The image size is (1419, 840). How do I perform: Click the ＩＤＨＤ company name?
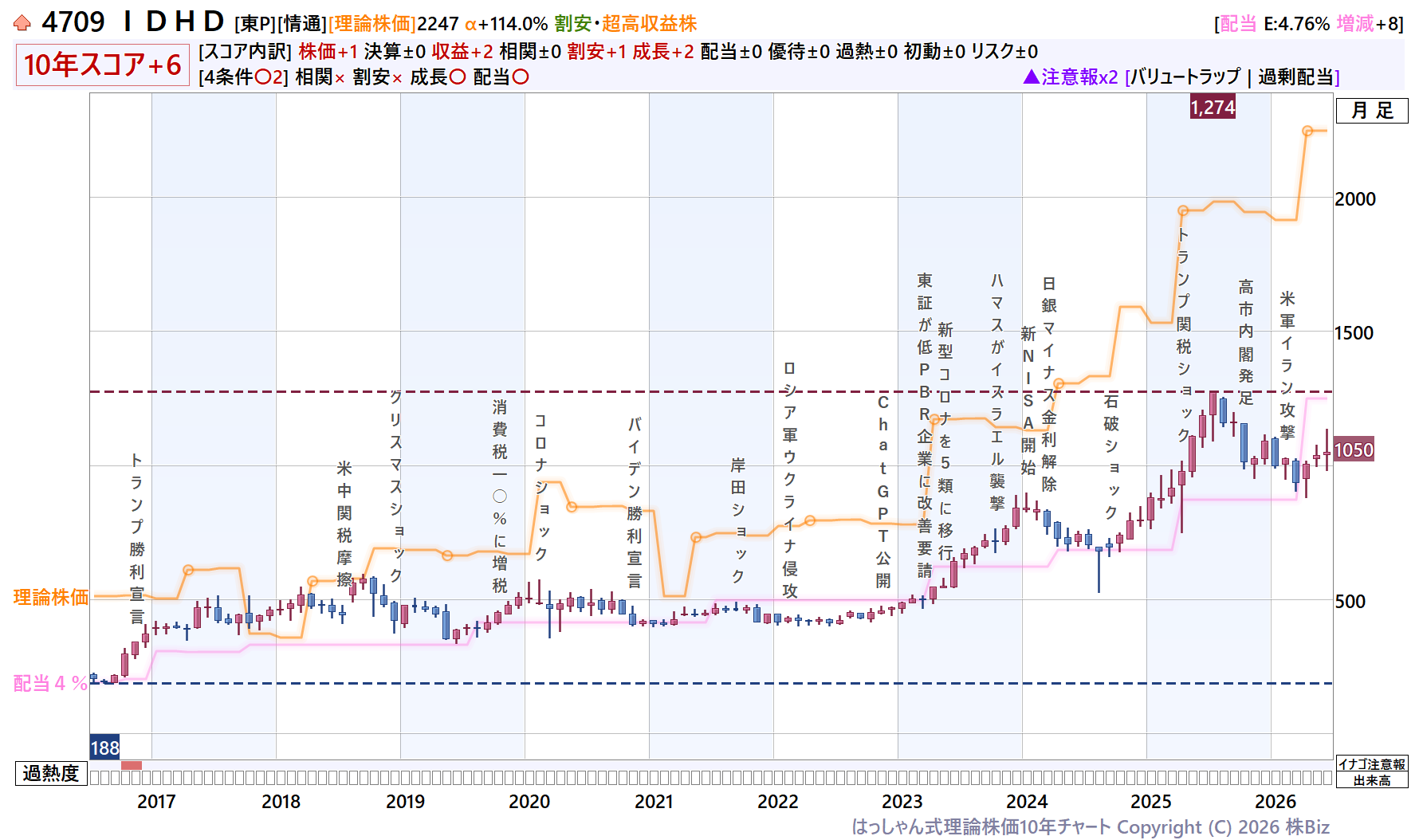pyautogui.click(x=173, y=22)
